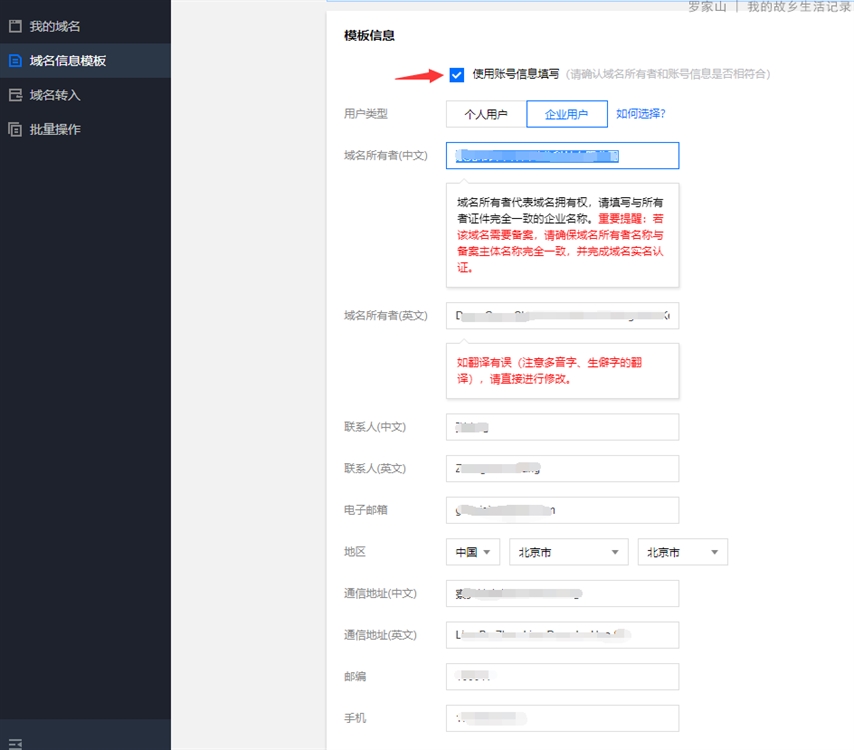854x750 pixels.
Task: Click the 域名转入 sidebar icon
Action: pyautogui.click(x=15, y=95)
